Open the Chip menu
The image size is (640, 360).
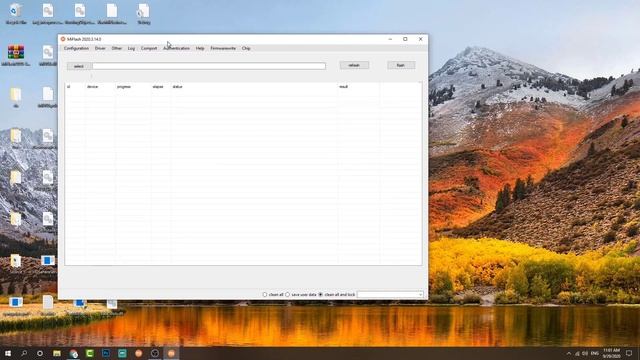[246, 48]
